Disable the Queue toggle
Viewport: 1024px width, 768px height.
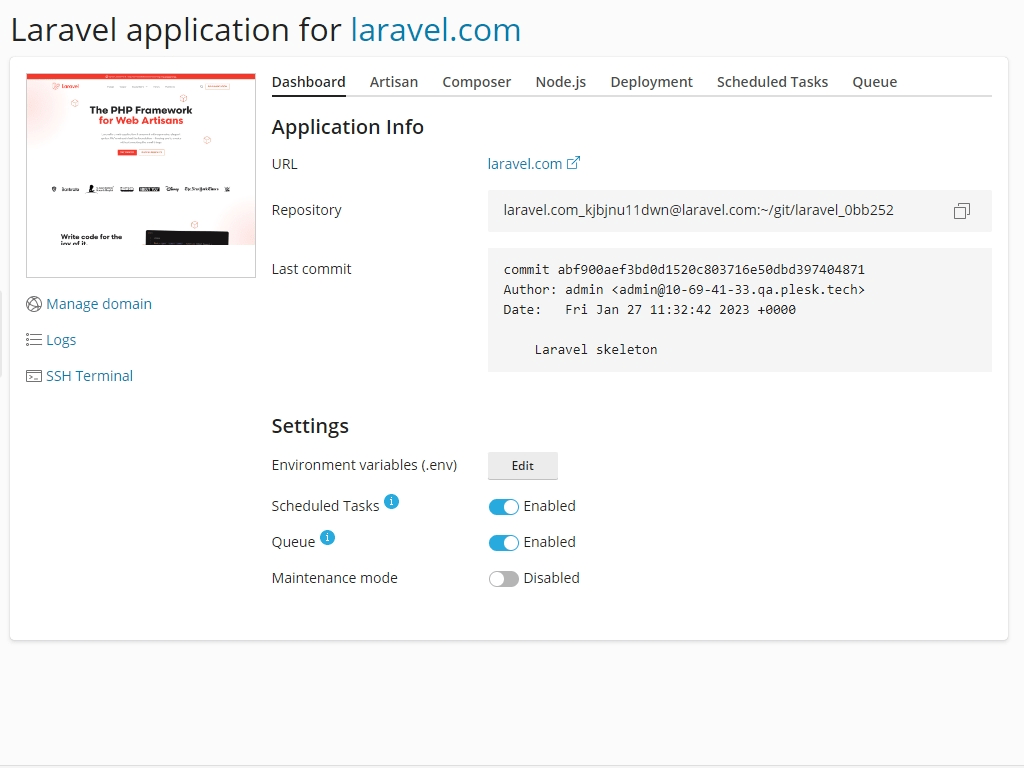(x=504, y=542)
